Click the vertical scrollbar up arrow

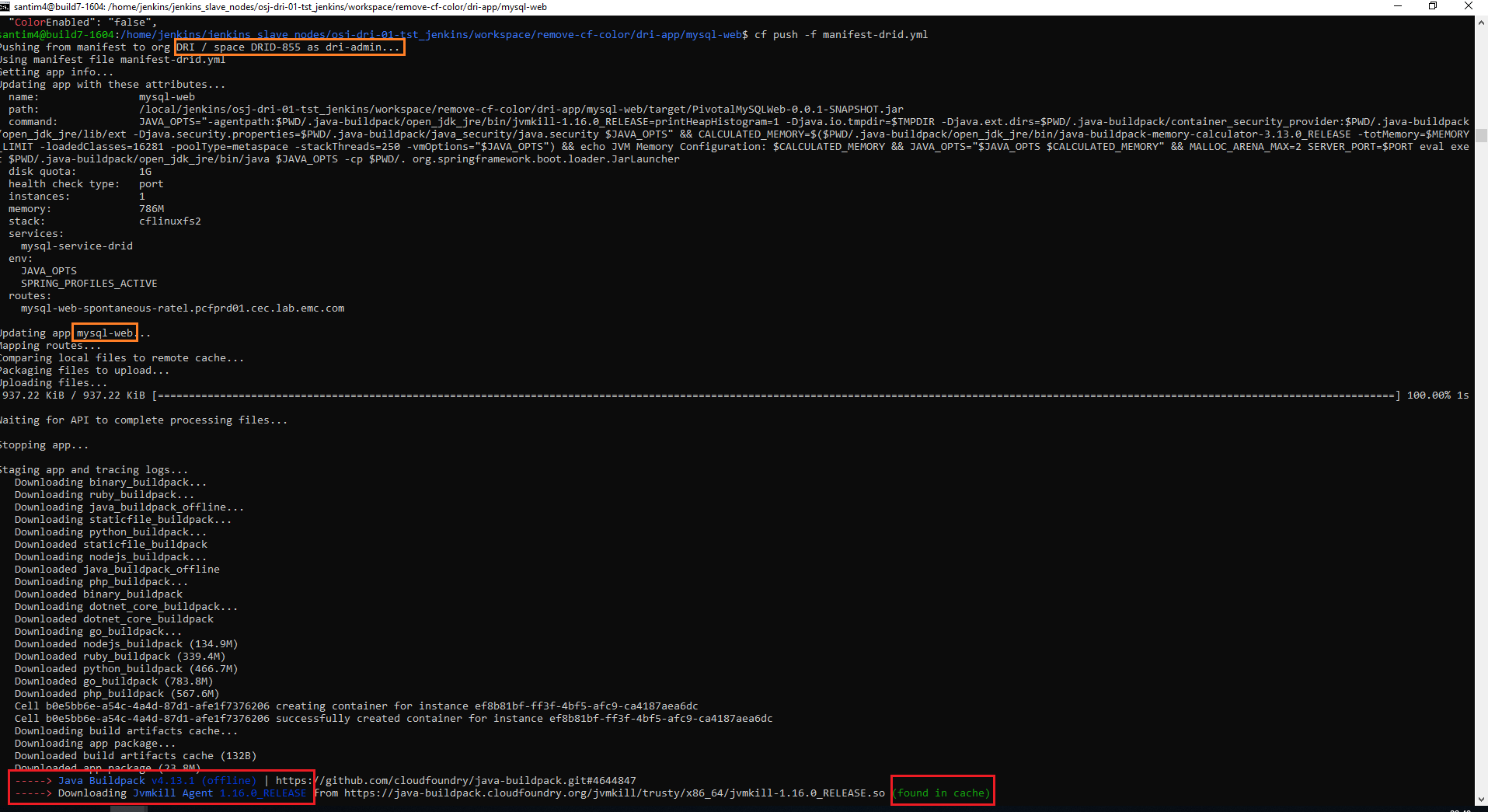point(1481,23)
